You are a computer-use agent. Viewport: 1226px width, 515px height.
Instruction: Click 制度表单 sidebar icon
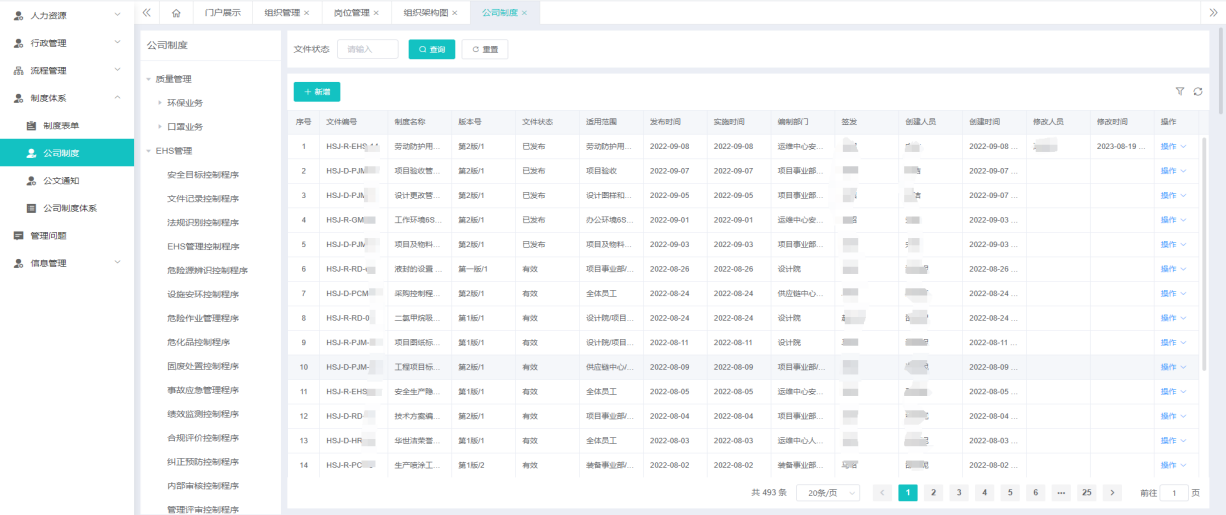click(x=31, y=126)
